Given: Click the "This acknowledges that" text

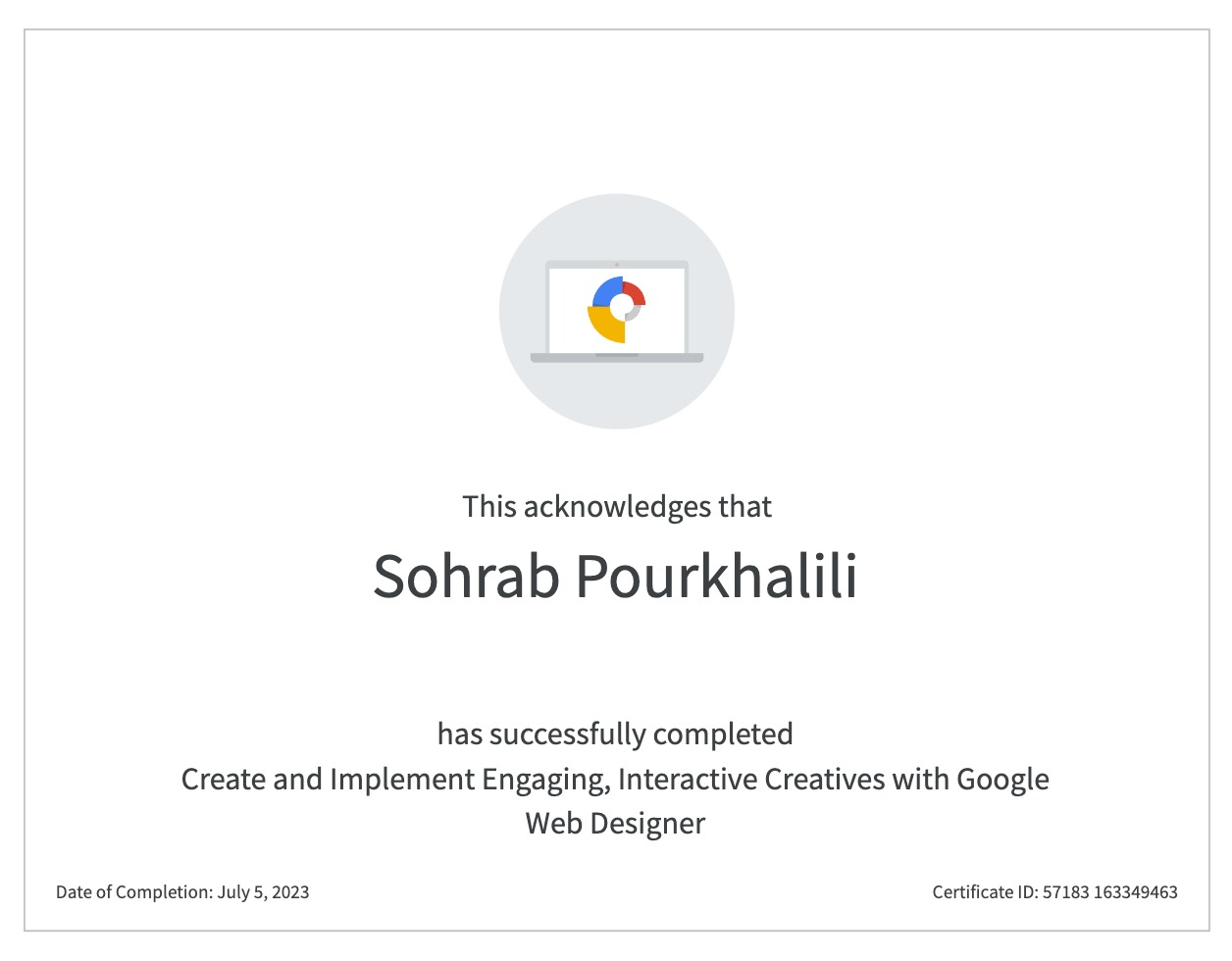Looking at the screenshot, I should coord(616,507).
